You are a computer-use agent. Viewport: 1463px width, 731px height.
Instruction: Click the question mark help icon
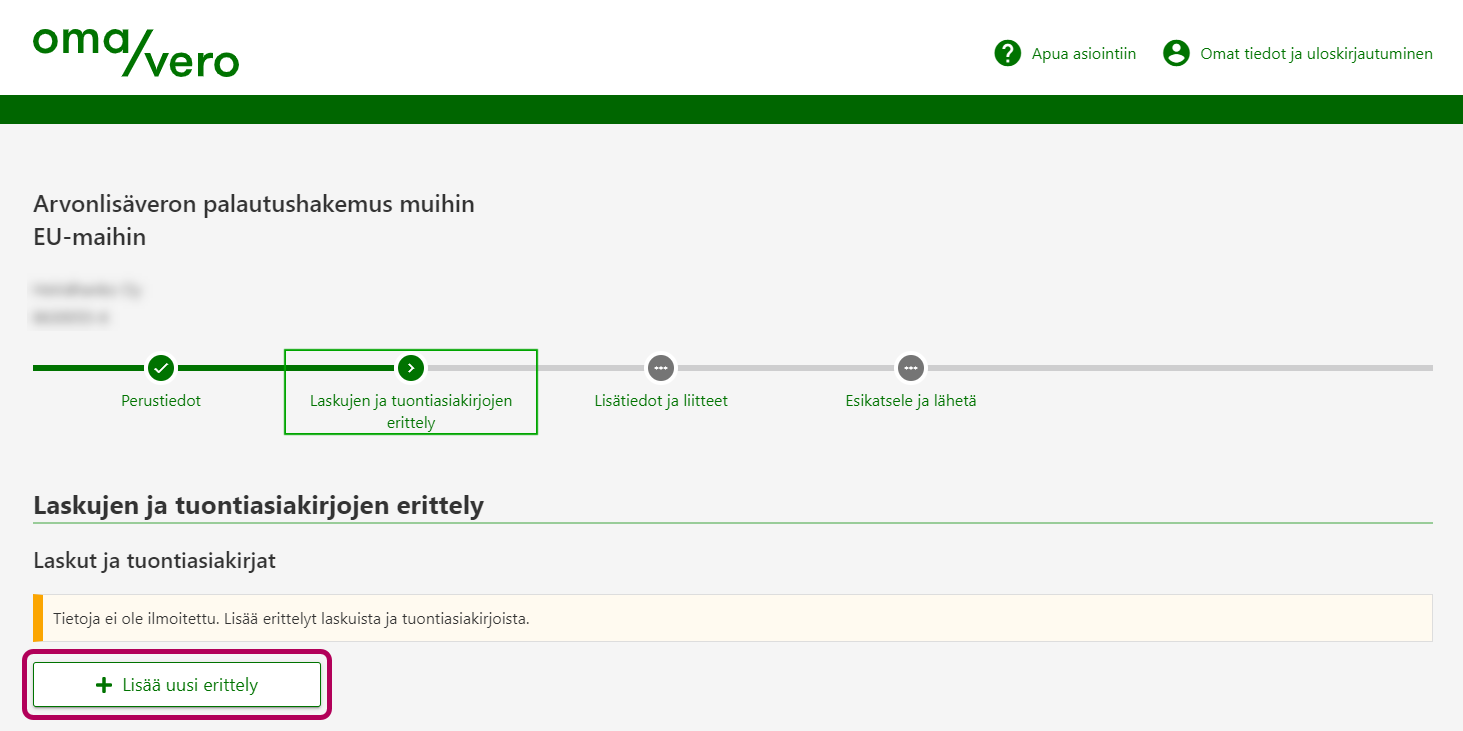pyautogui.click(x=1007, y=53)
